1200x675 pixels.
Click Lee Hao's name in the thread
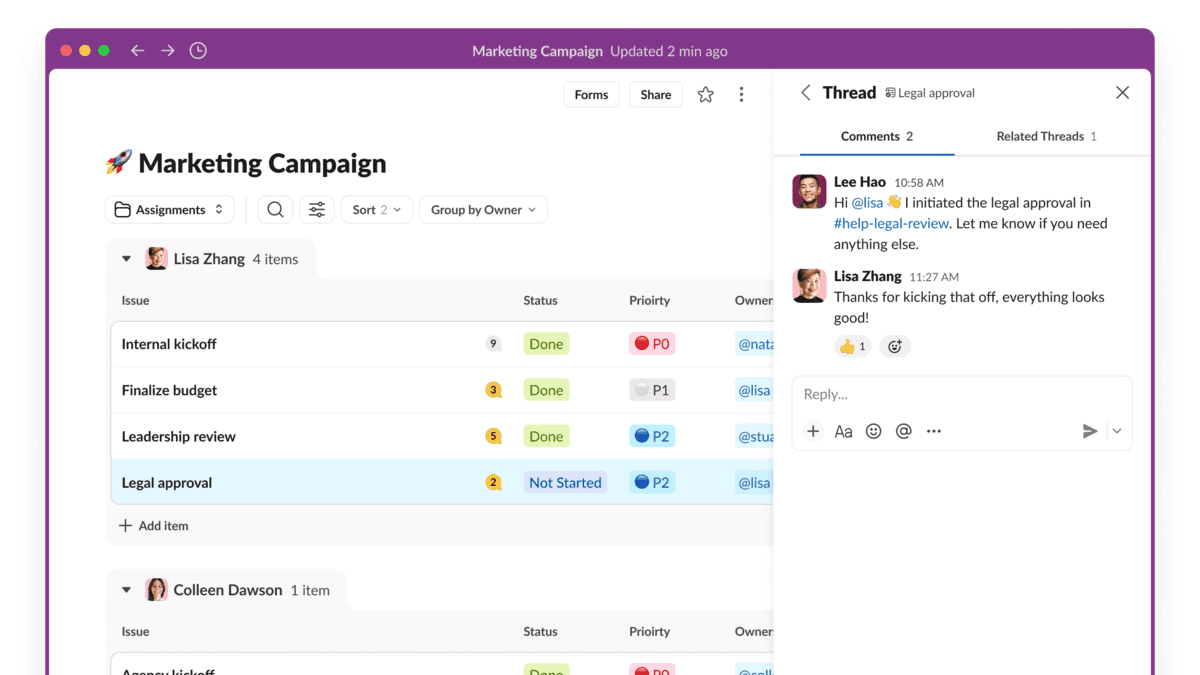[x=860, y=181]
